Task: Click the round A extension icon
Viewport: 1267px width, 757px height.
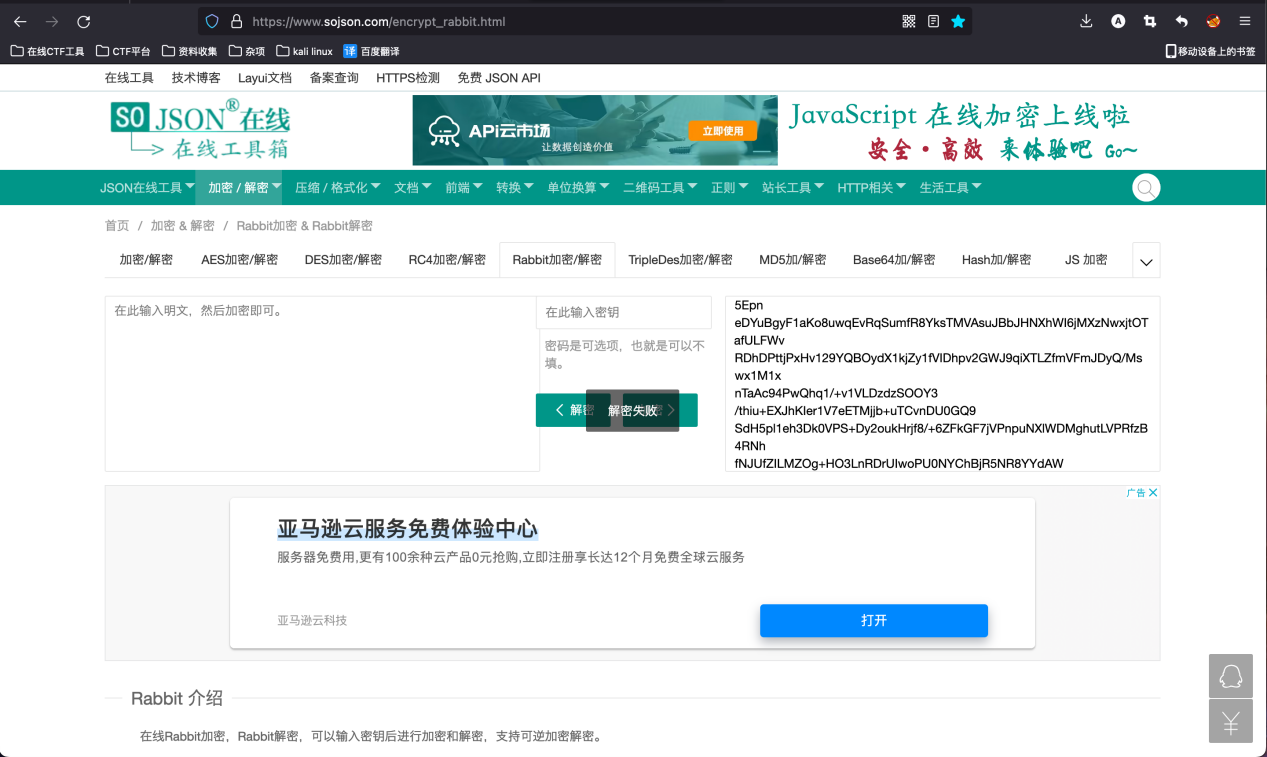Action: [x=1119, y=21]
